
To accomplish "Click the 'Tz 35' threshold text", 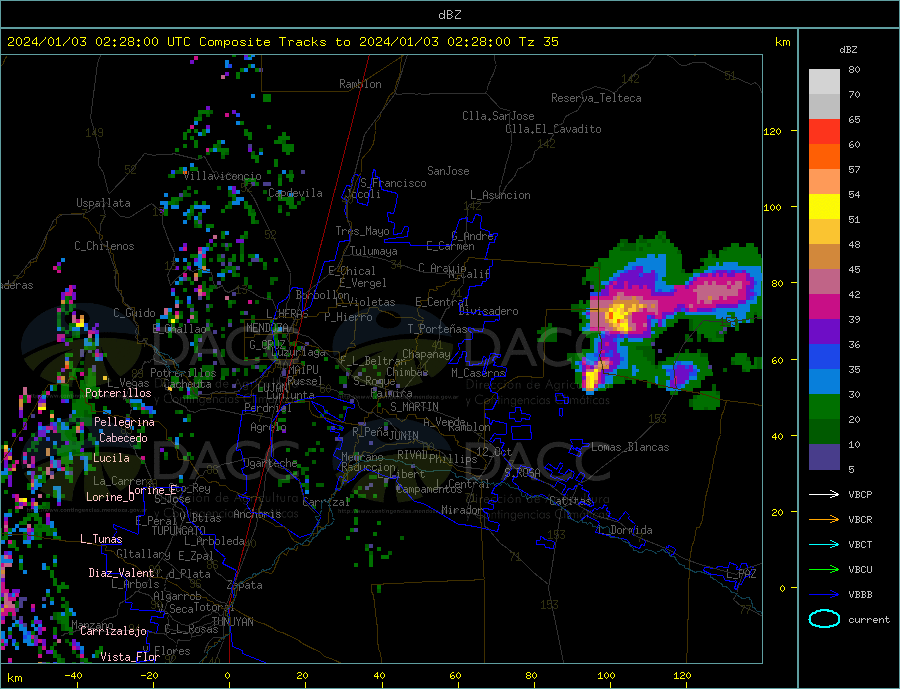I will [x=538, y=42].
